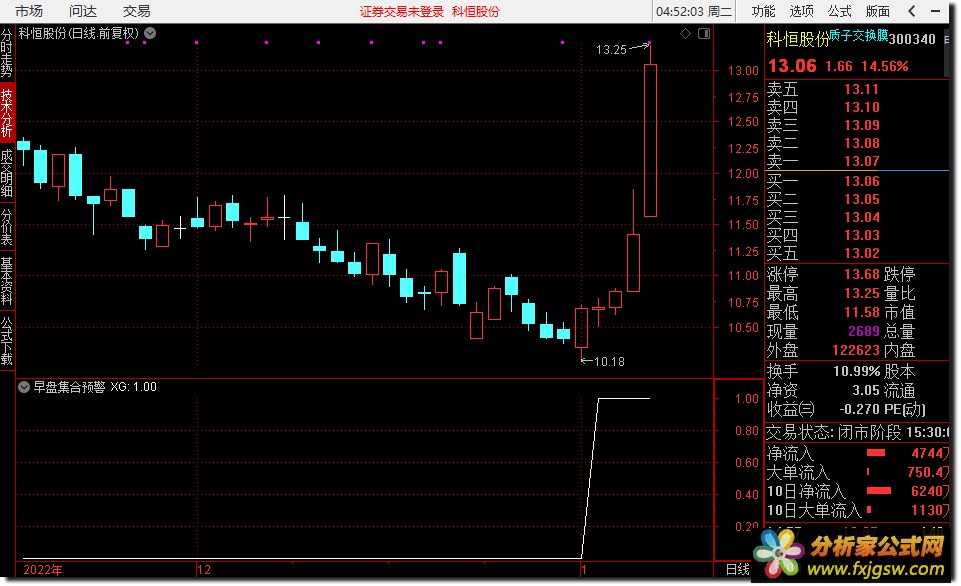Click the 12 month marker on time axis
Image resolution: width=961 pixels, height=586 pixels.
[203, 569]
